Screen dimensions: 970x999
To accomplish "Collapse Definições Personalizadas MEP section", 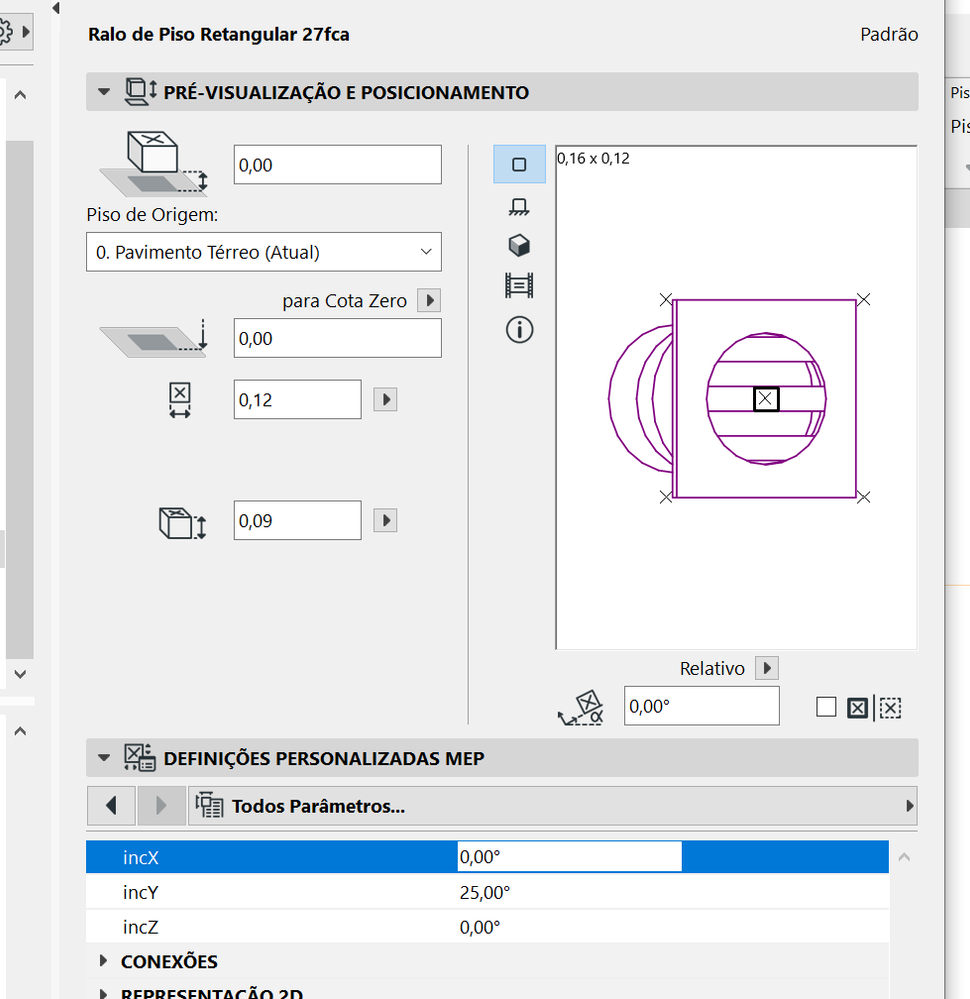I will point(104,758).
